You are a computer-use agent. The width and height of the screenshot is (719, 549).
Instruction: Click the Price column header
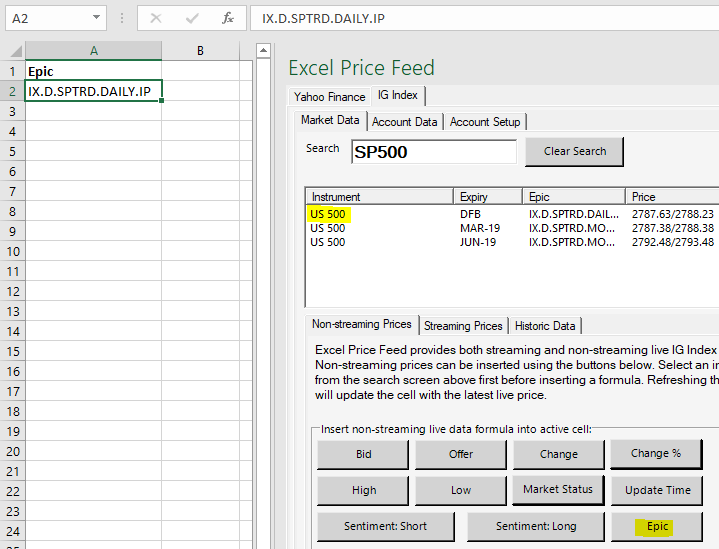point(672,197)
